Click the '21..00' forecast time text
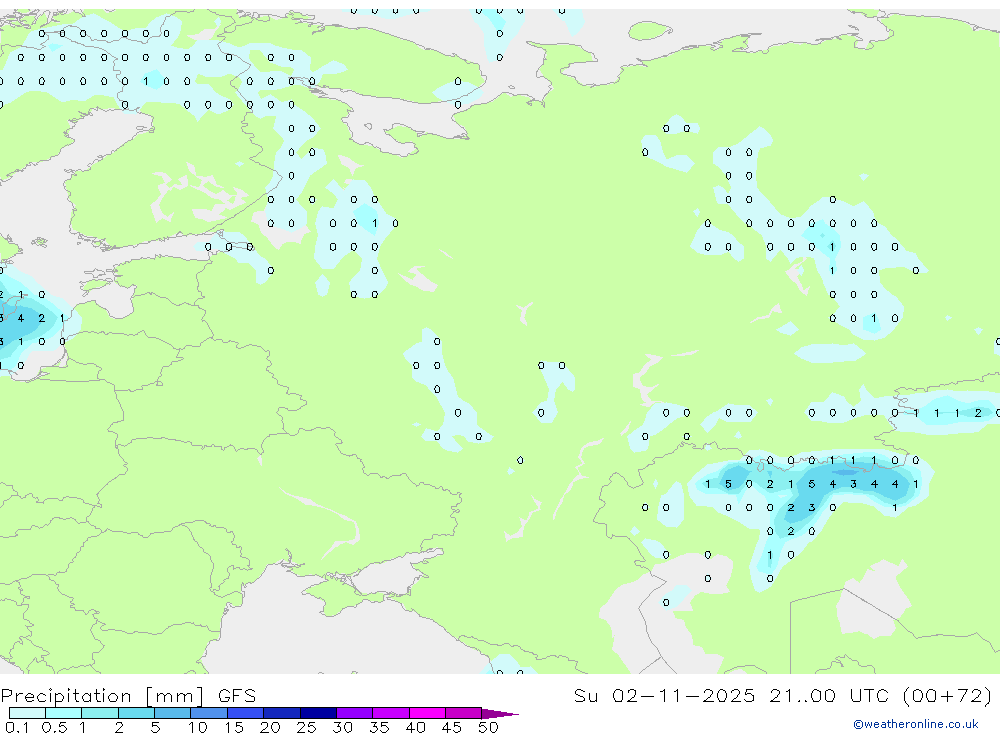The image size is (1000, 733). 802,695
